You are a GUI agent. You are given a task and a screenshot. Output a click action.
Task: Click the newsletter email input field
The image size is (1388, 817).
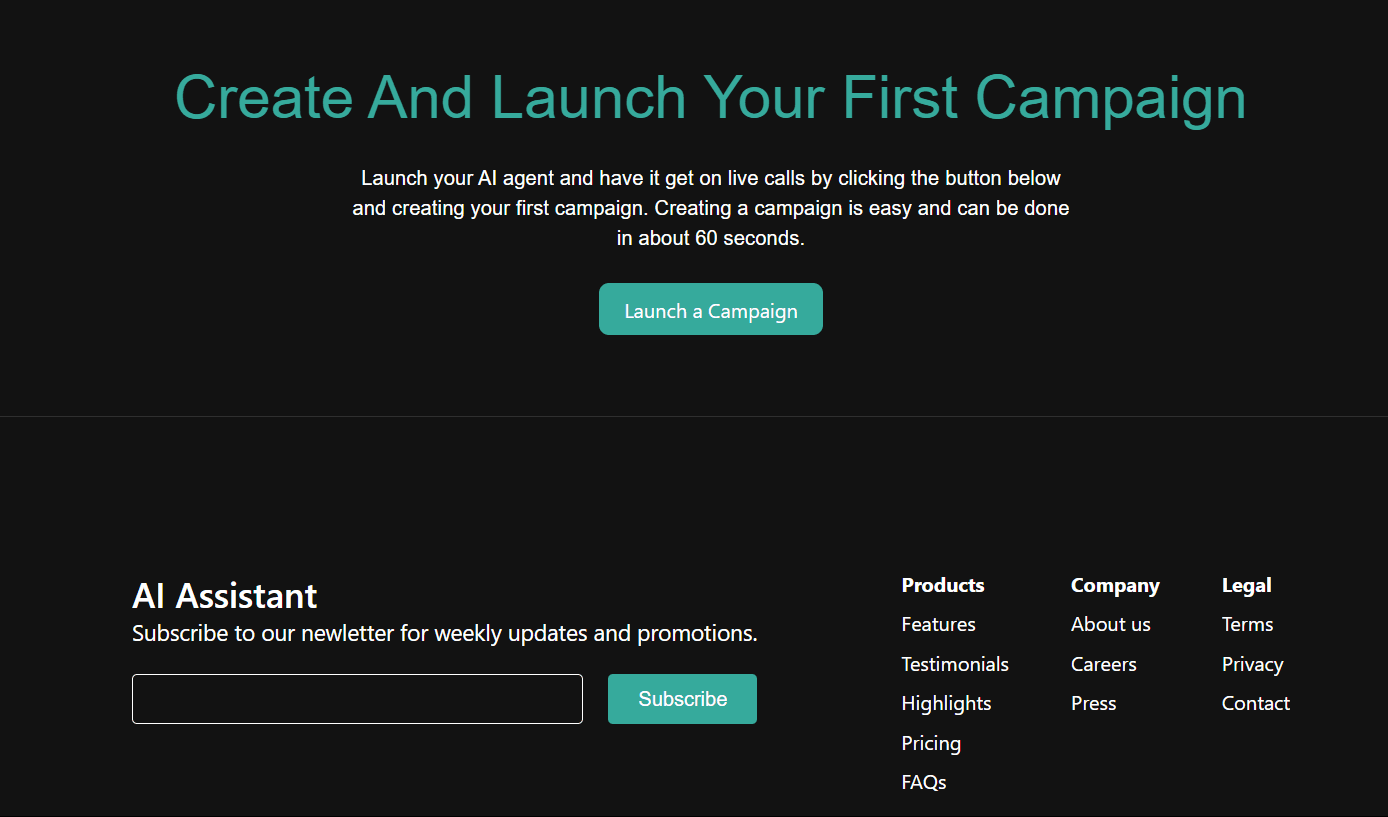click(x=357, y=699)
